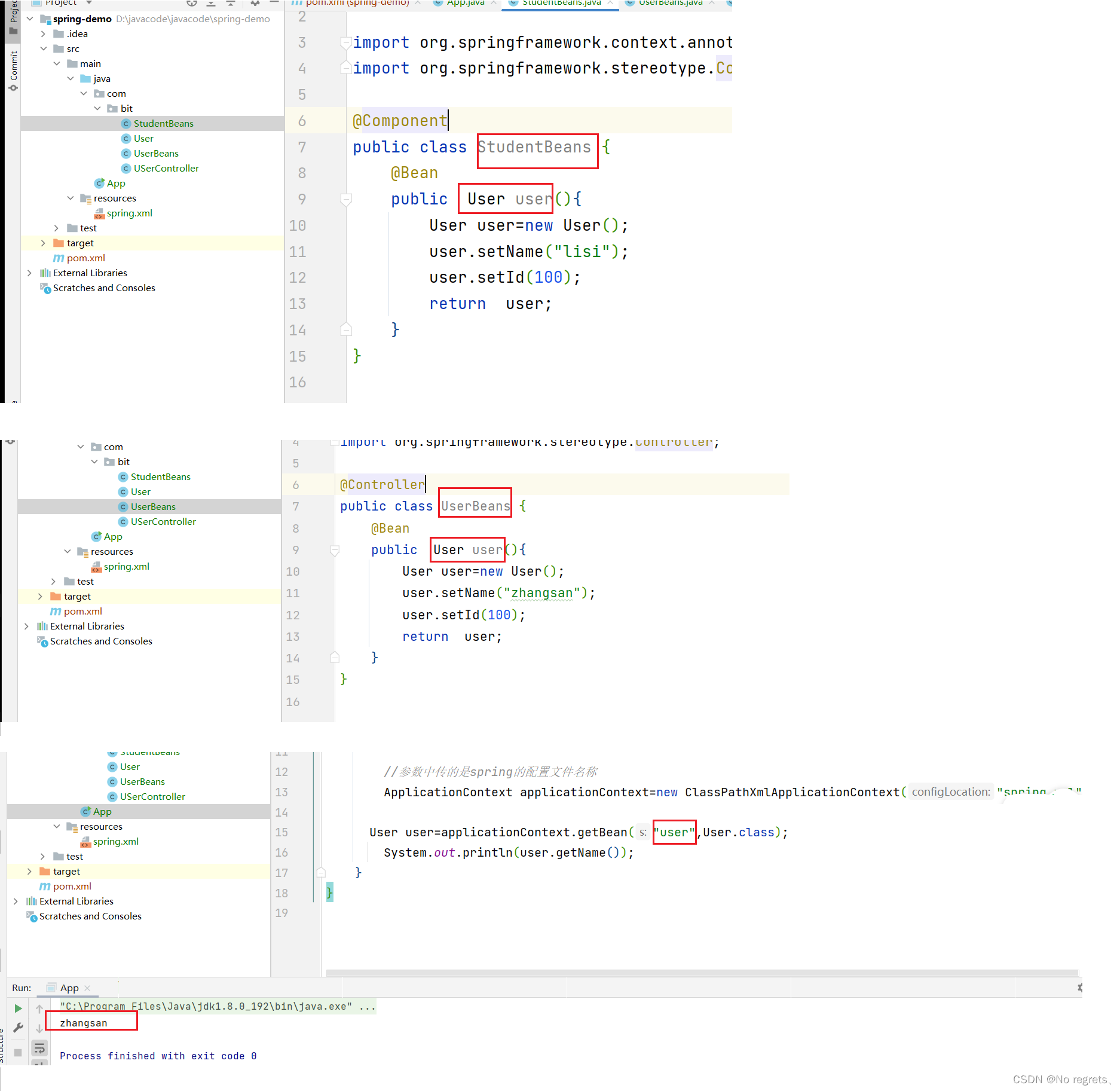The width and height of the screenshot is (1120, 1091).
Task: Close the StudentBeans.java tab
Action: 610,3
